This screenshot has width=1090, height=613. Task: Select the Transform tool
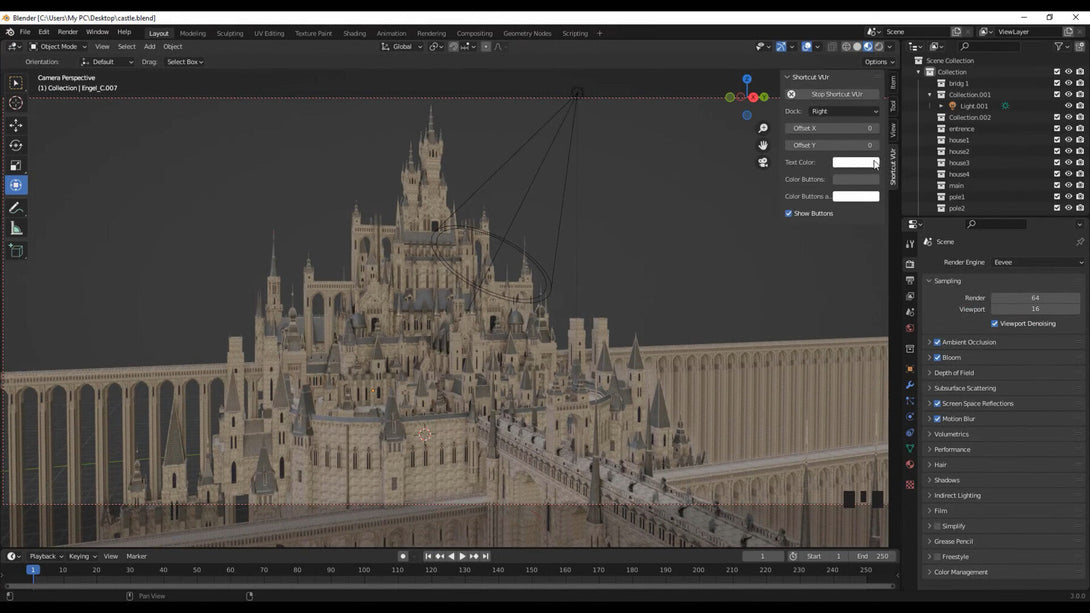coord(16,185)
